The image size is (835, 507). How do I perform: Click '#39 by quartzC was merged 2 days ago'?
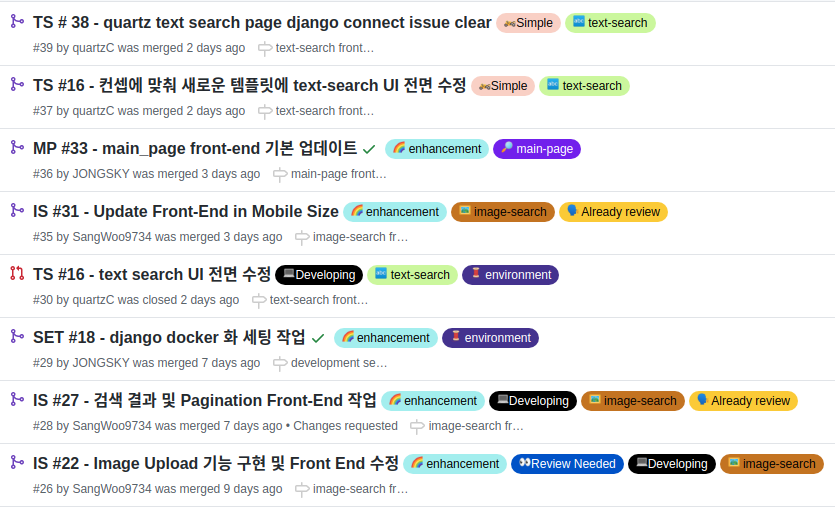(x=139, y=48)
